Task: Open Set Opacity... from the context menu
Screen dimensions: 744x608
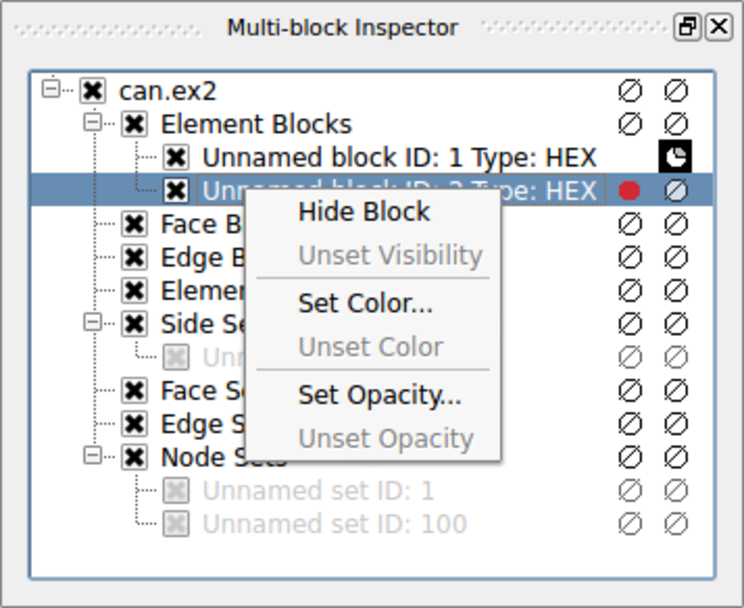Action: tap(379, 395)
